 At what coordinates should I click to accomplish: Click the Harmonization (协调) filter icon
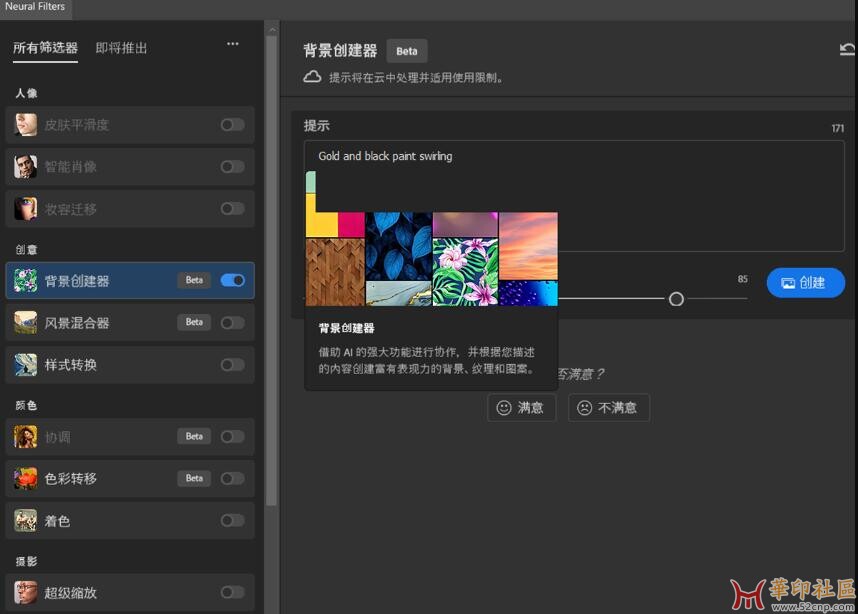coord(25,437)
